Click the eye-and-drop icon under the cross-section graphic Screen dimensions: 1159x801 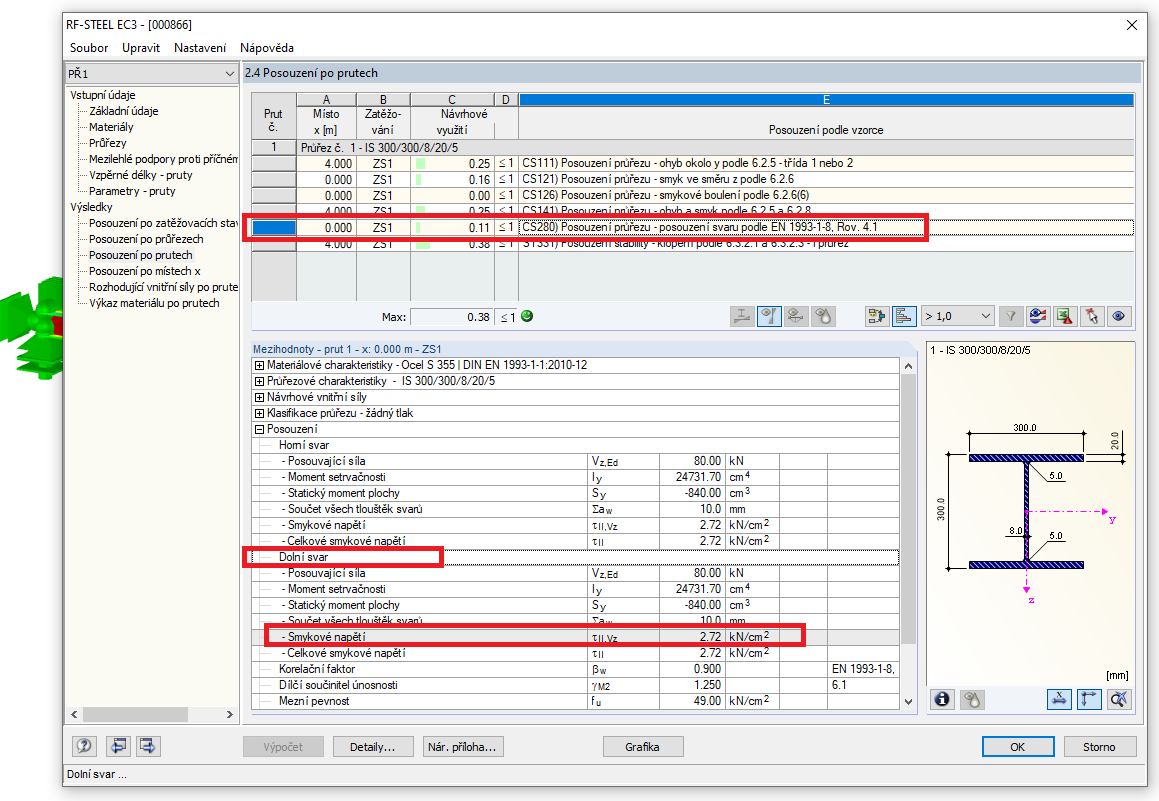[972, 699]
